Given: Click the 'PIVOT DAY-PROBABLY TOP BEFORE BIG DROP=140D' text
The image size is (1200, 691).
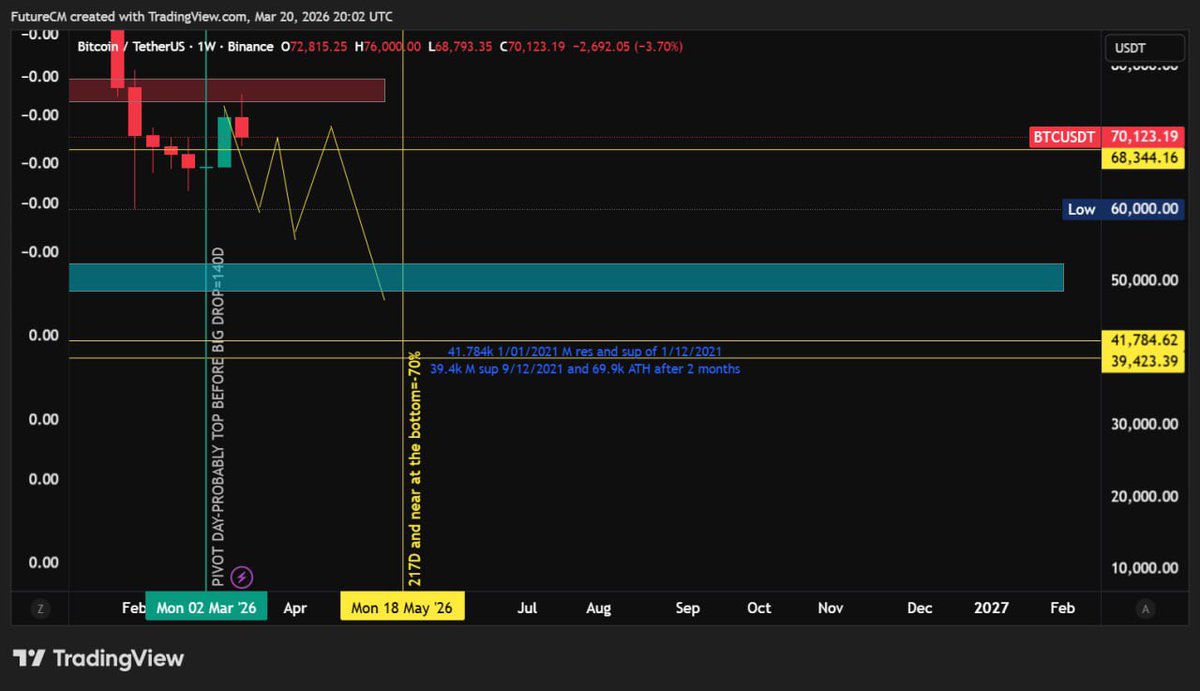Looking at the screenshot, I should pyautogui.click(x=219, y=416).
